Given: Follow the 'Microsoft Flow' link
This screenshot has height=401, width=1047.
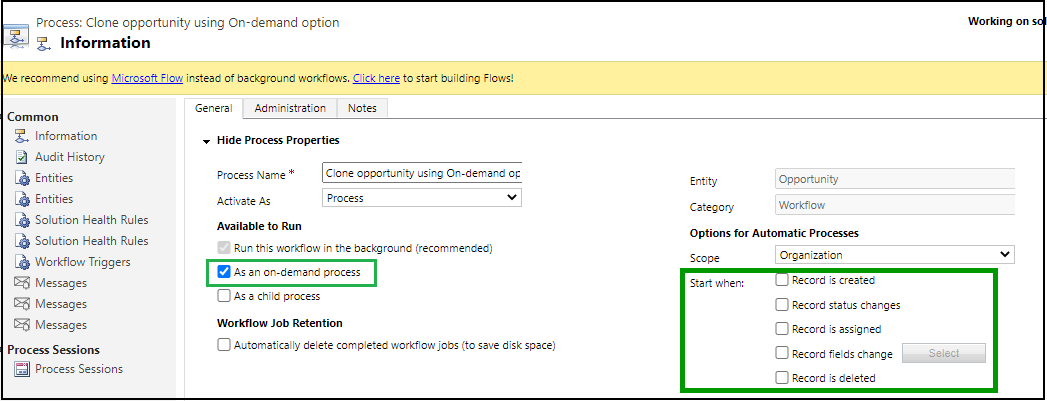Looking at the screenshot, I should 148,78.
